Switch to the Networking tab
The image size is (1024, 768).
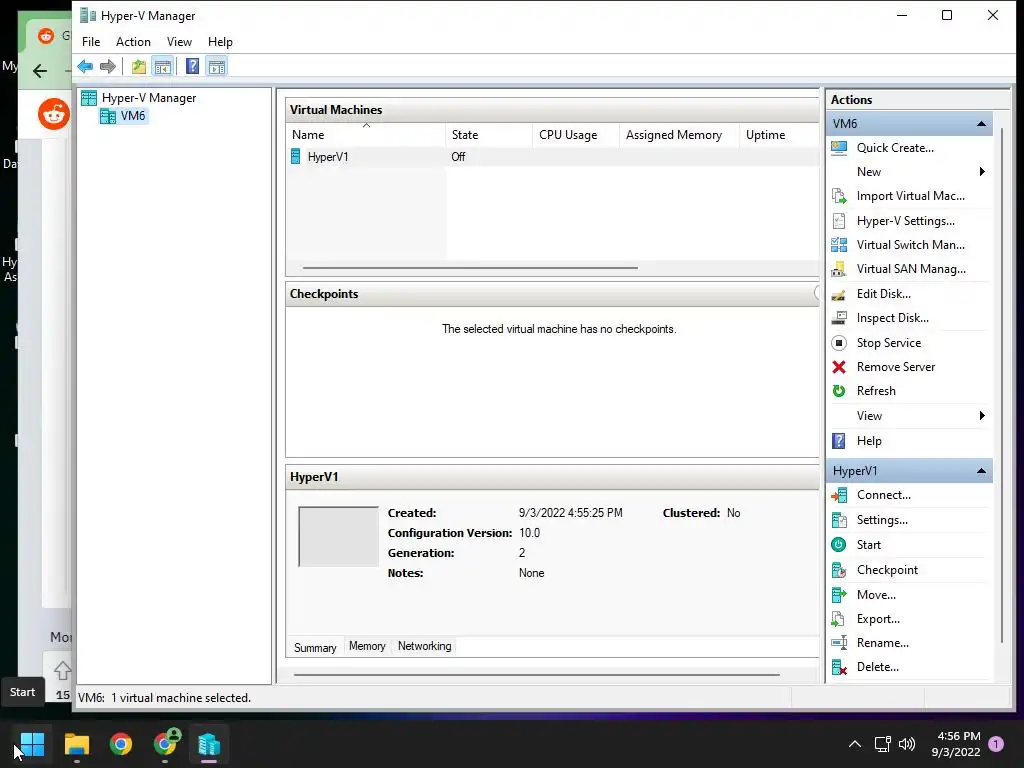pyautogui.click(x=424, y=646)
